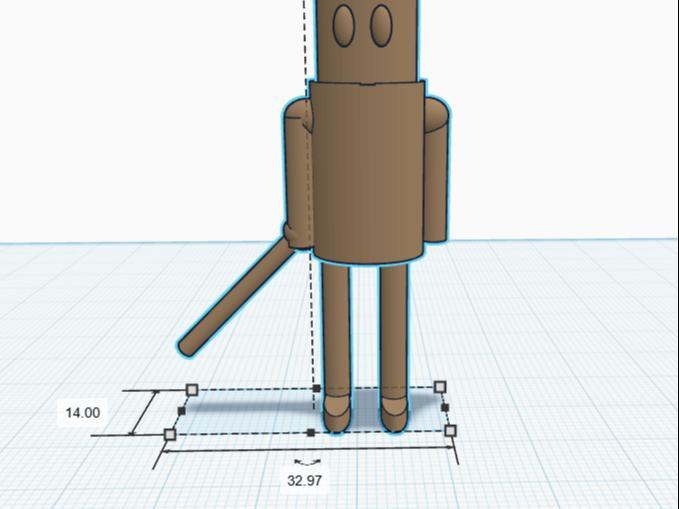Select the figure's left leg cylinder

pos(336,347)
